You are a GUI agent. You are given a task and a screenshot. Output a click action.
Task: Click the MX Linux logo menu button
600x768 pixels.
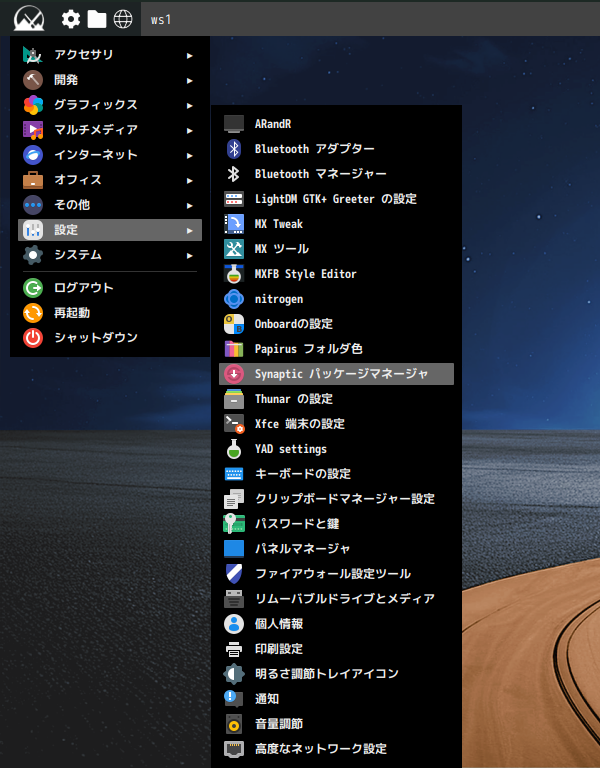[x=29, y=19]
